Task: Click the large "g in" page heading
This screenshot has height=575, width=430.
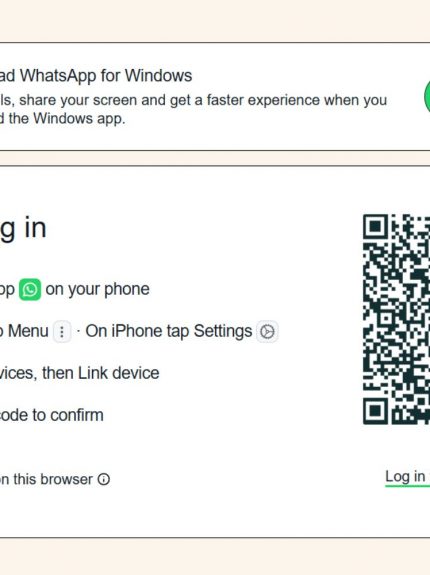Action: (x=23, y=229)
